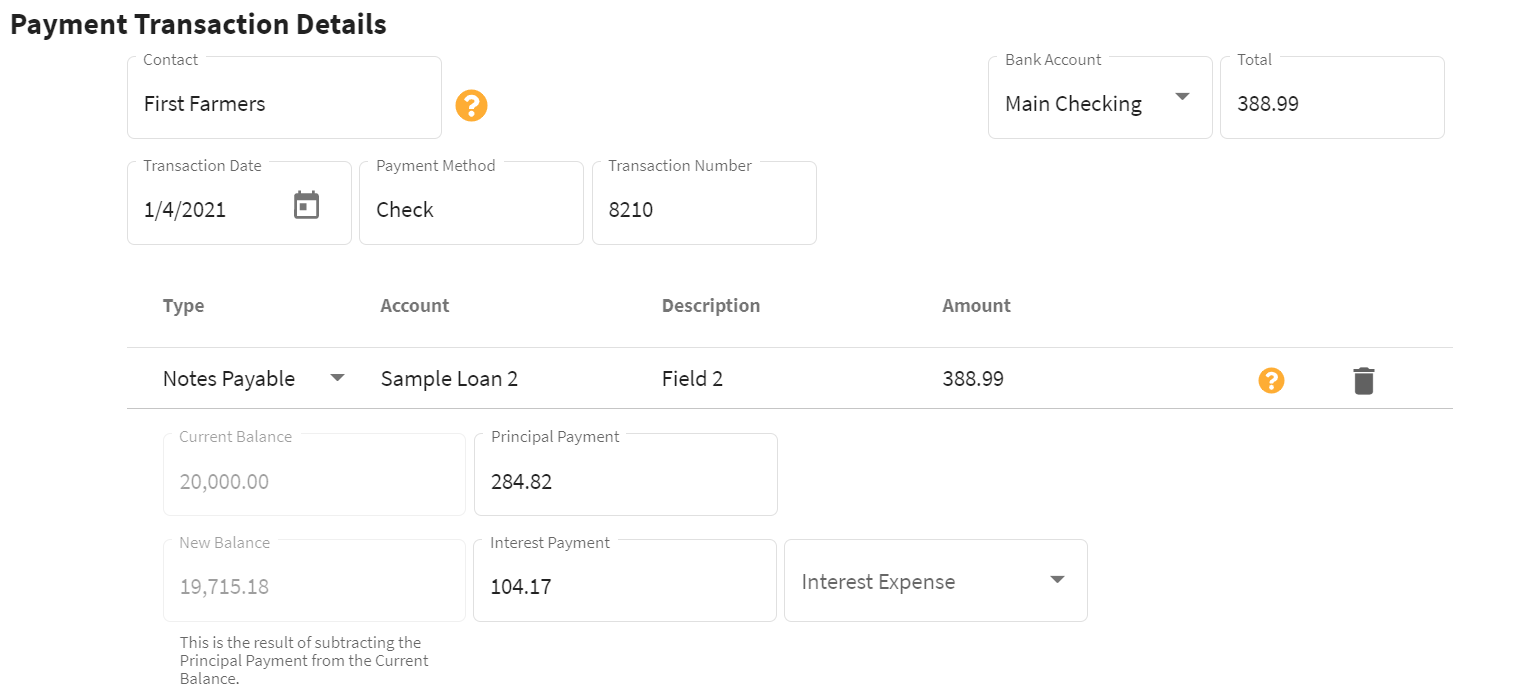Image resolution: width=1528 pixels, height=698 pixels.
Task: Click the Amount column header
Action: (x=976, y=306)
